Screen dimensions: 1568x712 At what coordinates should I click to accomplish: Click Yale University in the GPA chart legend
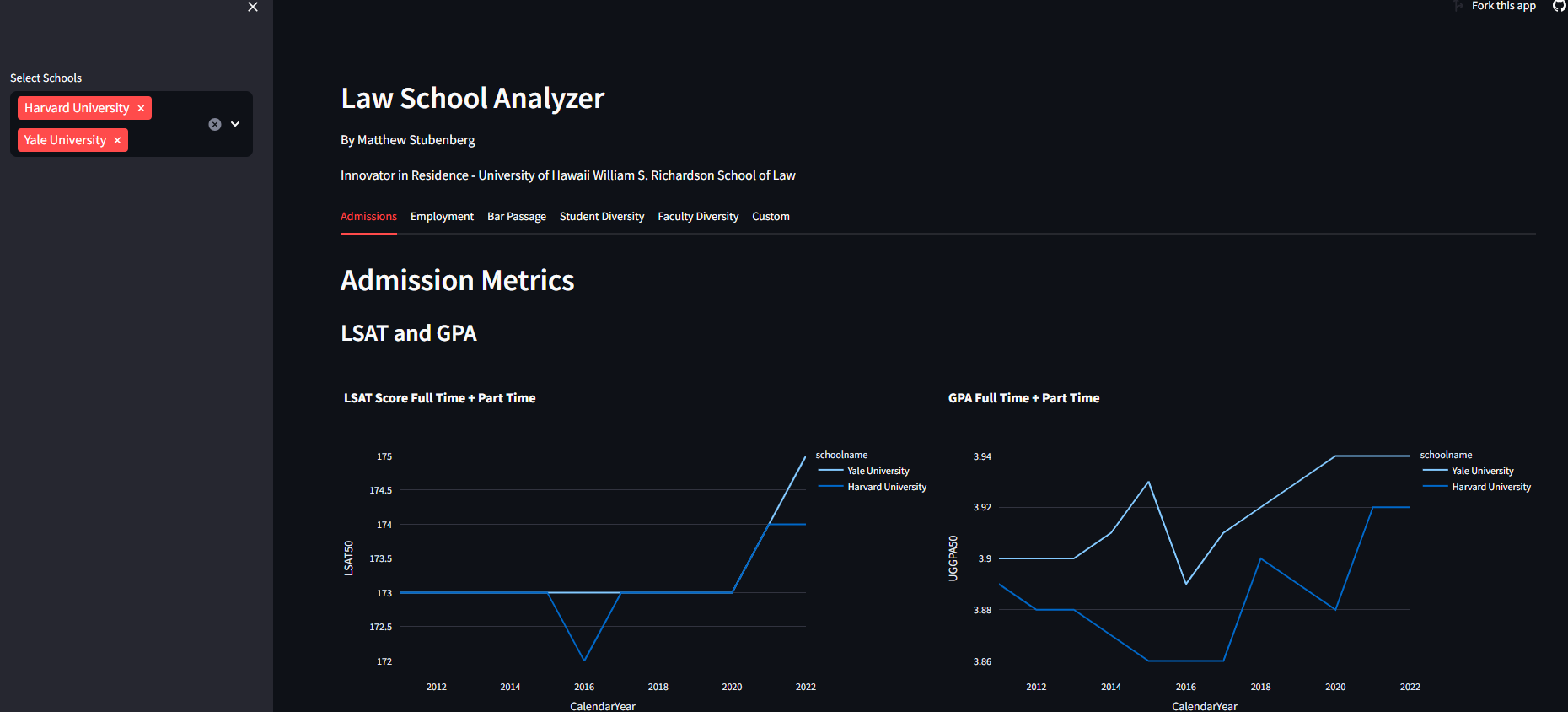coord(1482,471)
